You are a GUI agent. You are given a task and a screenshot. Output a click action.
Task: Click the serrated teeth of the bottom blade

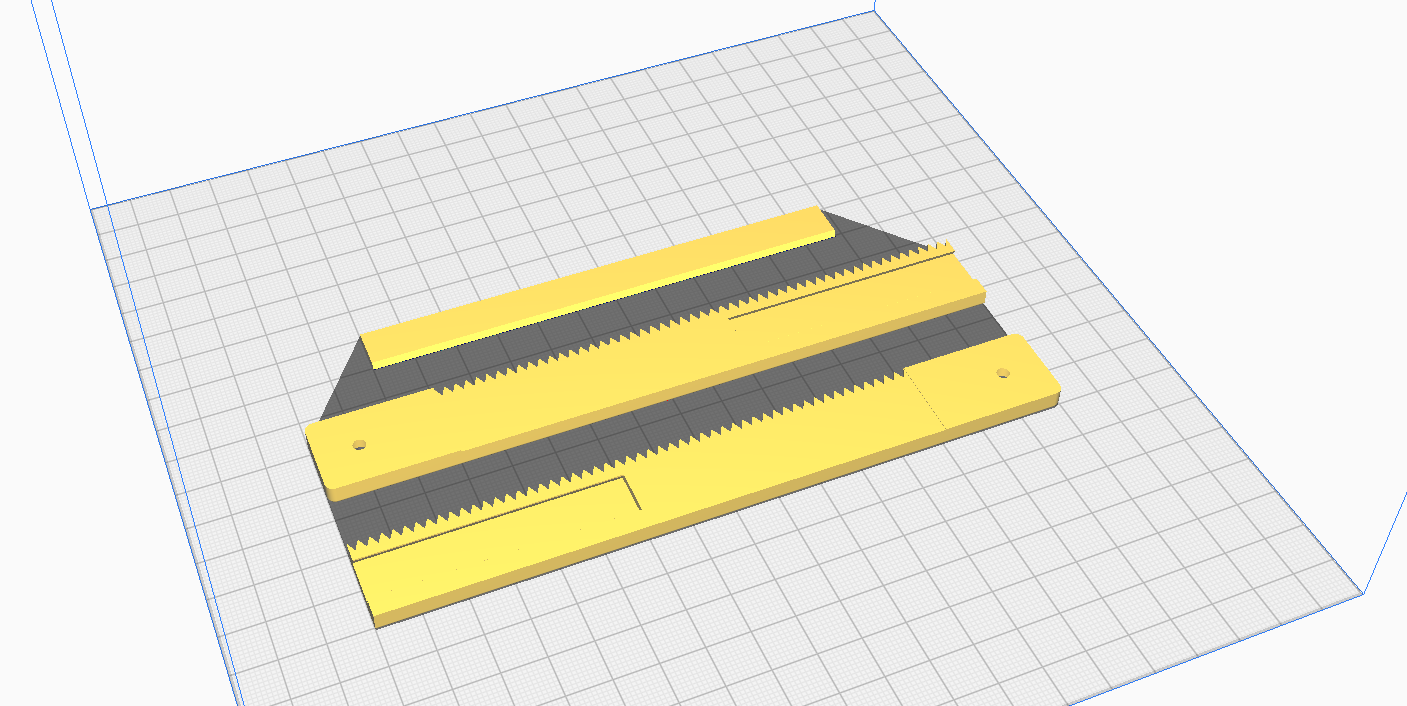pyautogui.click(x=500, y=500)
